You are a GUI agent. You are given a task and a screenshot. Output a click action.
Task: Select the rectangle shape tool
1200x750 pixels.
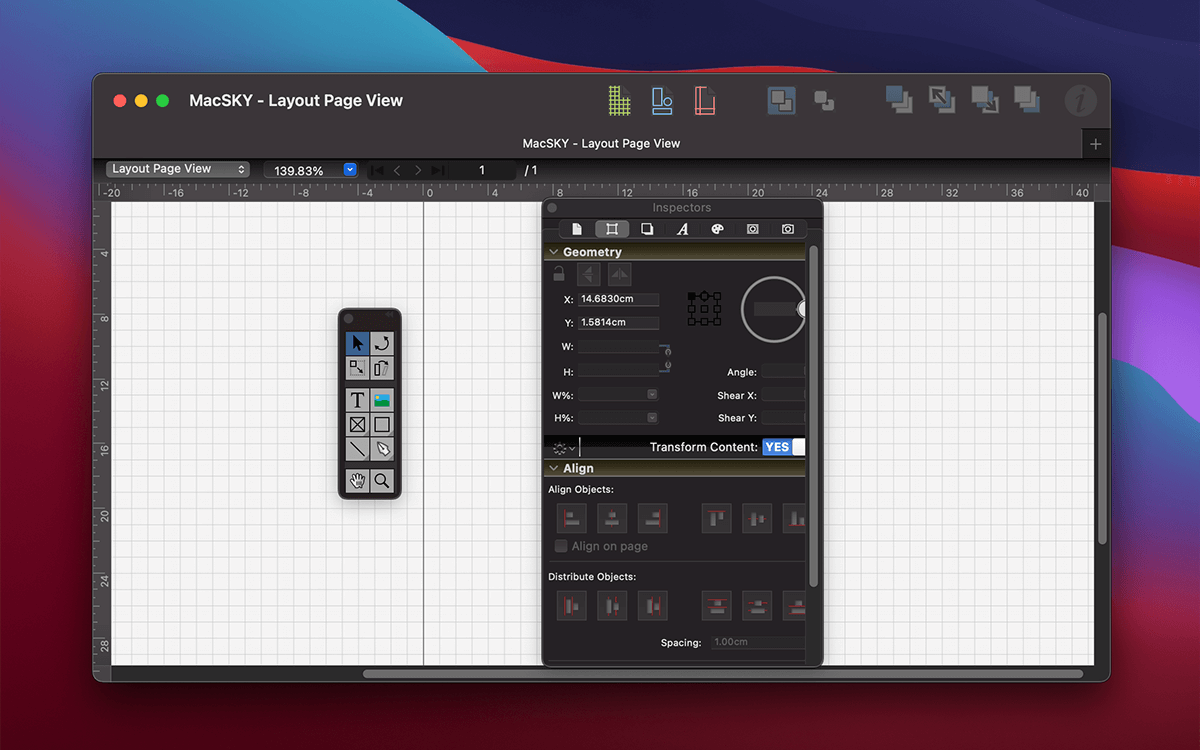(382, 424)
